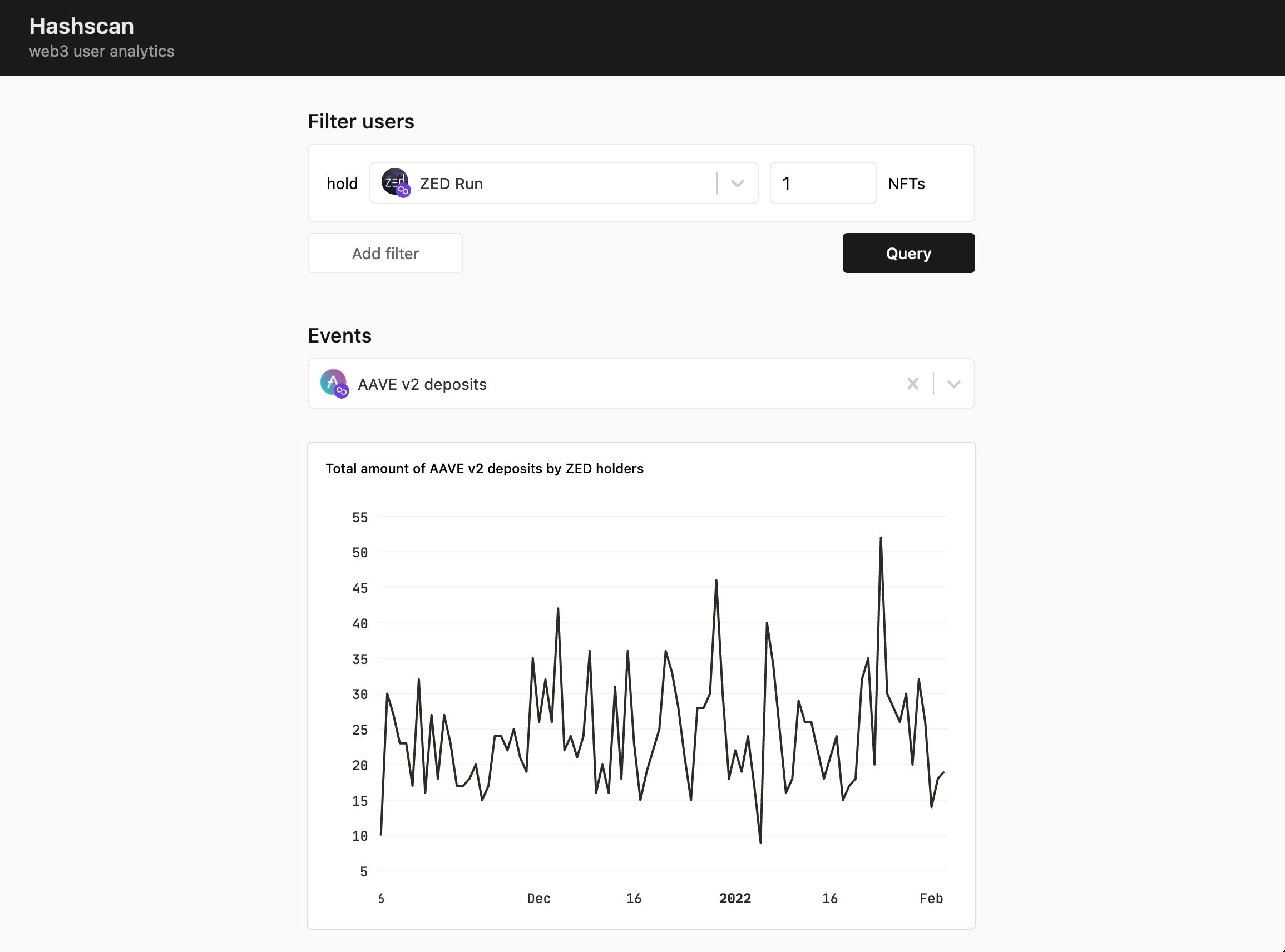
Task: Select the 'AAVE v2 deposits' event text
Action: [x=422, y=384]
